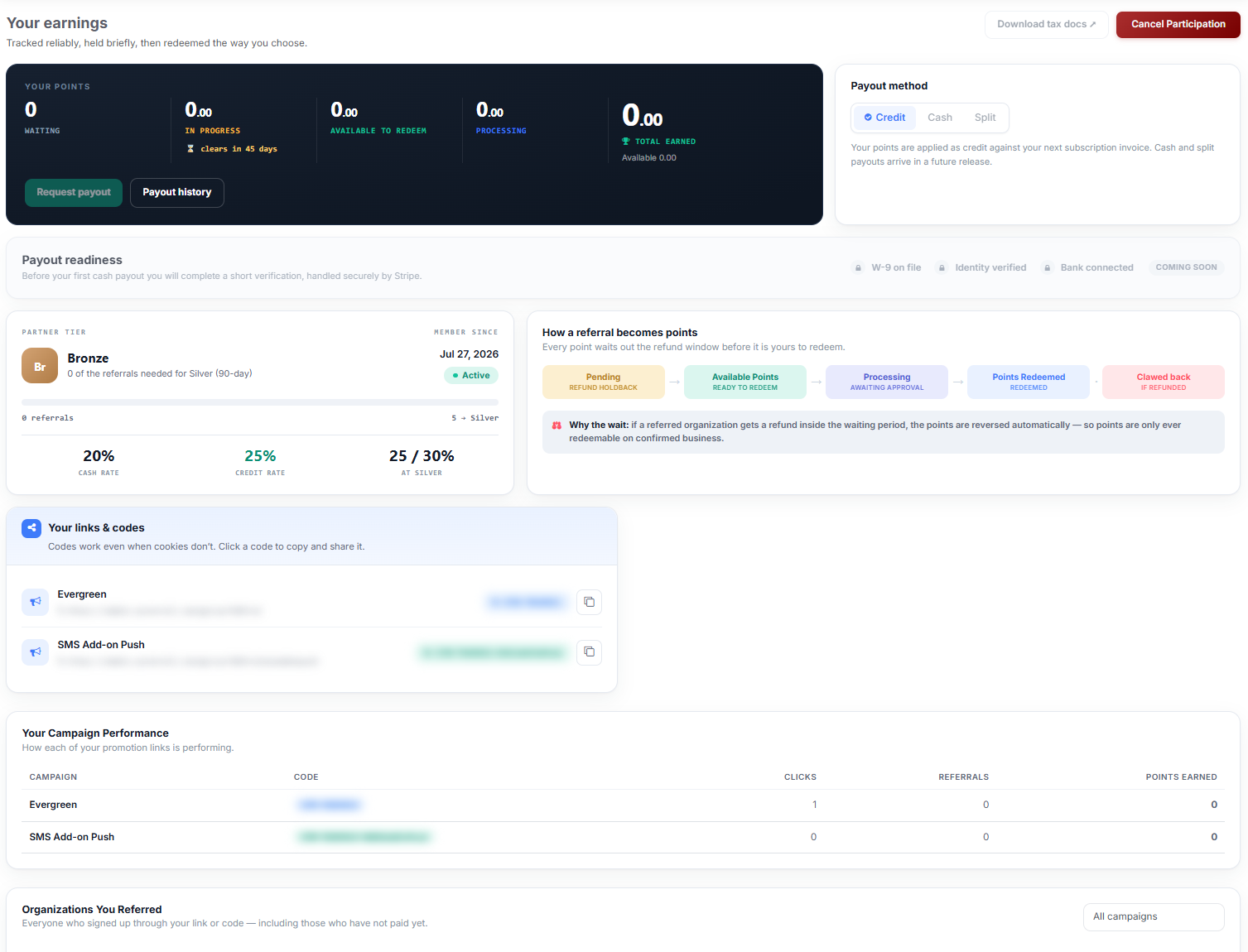This screenshot has width=1248, height=952.
Task: Copy the SMS Add-on Push code icon
Action: 589,652
